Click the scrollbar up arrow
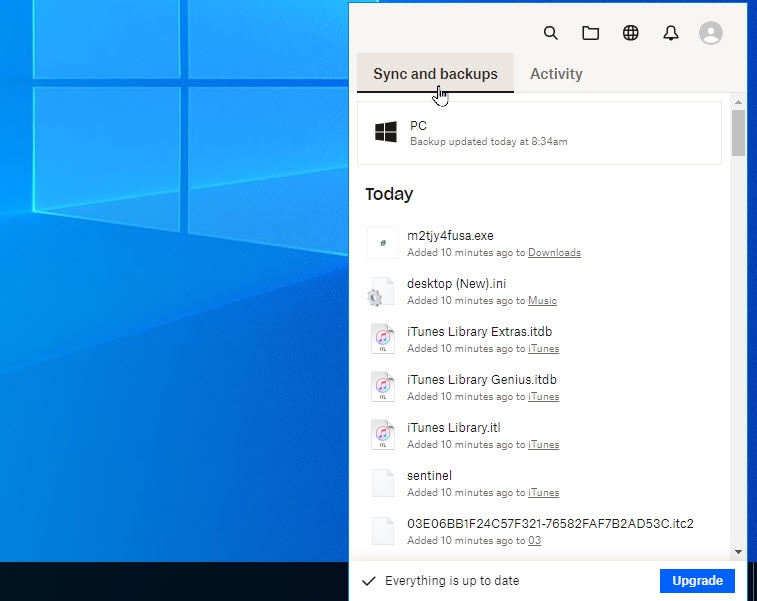This screenshot has height=601, width=757. pyautogui.click(x=738, y=102)
